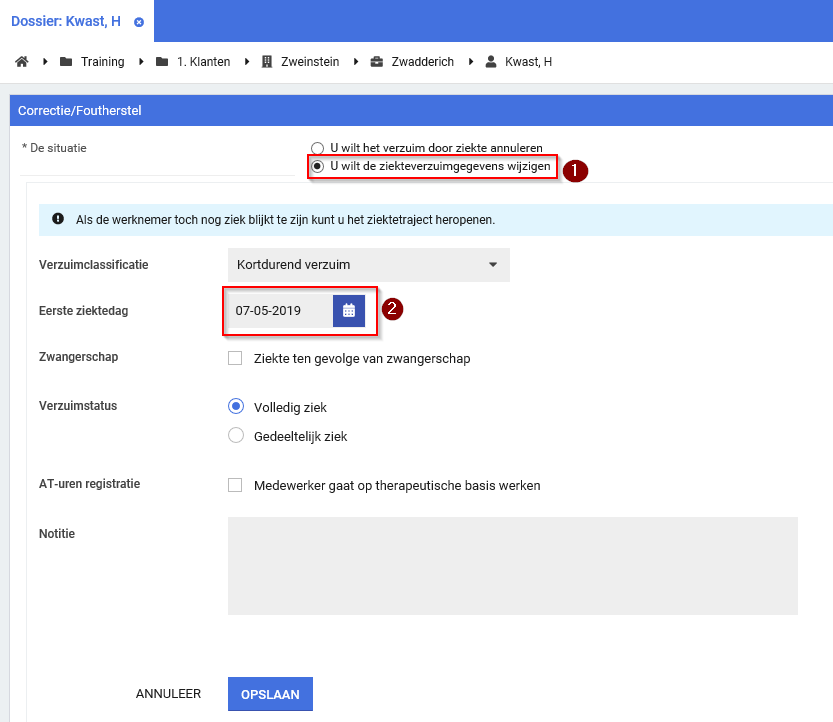Click the Zweinstein building icon
Image resolution: width=833 pixels, height=722 pixels.
267,62
